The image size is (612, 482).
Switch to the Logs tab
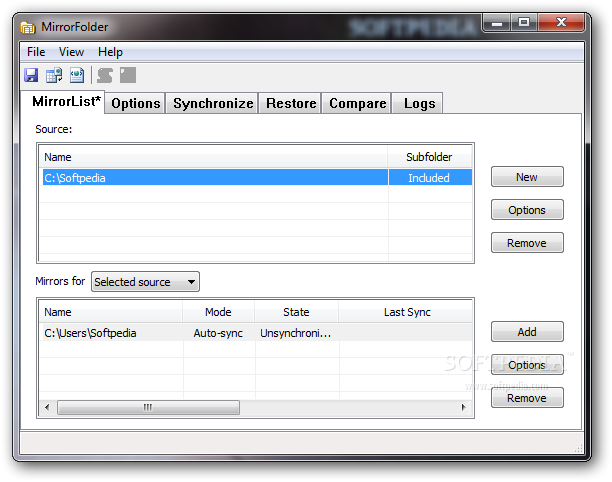(419, 103)
